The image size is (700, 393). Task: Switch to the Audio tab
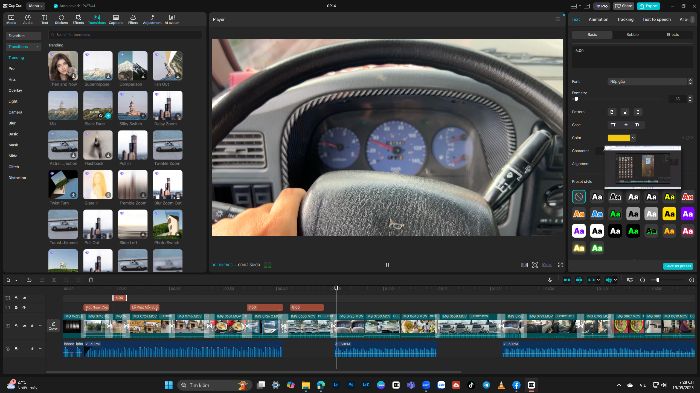coord(28,19)
